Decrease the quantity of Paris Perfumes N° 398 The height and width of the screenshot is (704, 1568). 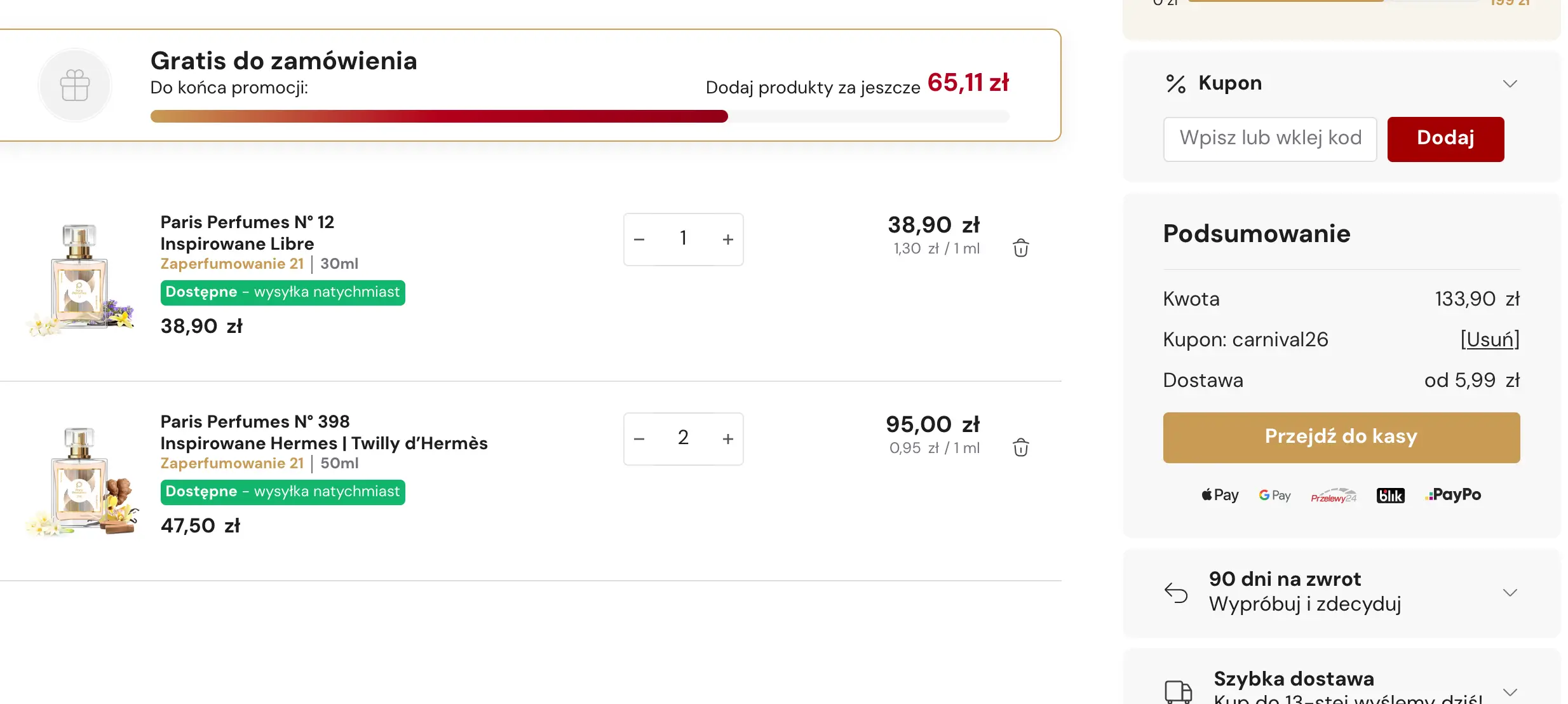pos(639,439)
